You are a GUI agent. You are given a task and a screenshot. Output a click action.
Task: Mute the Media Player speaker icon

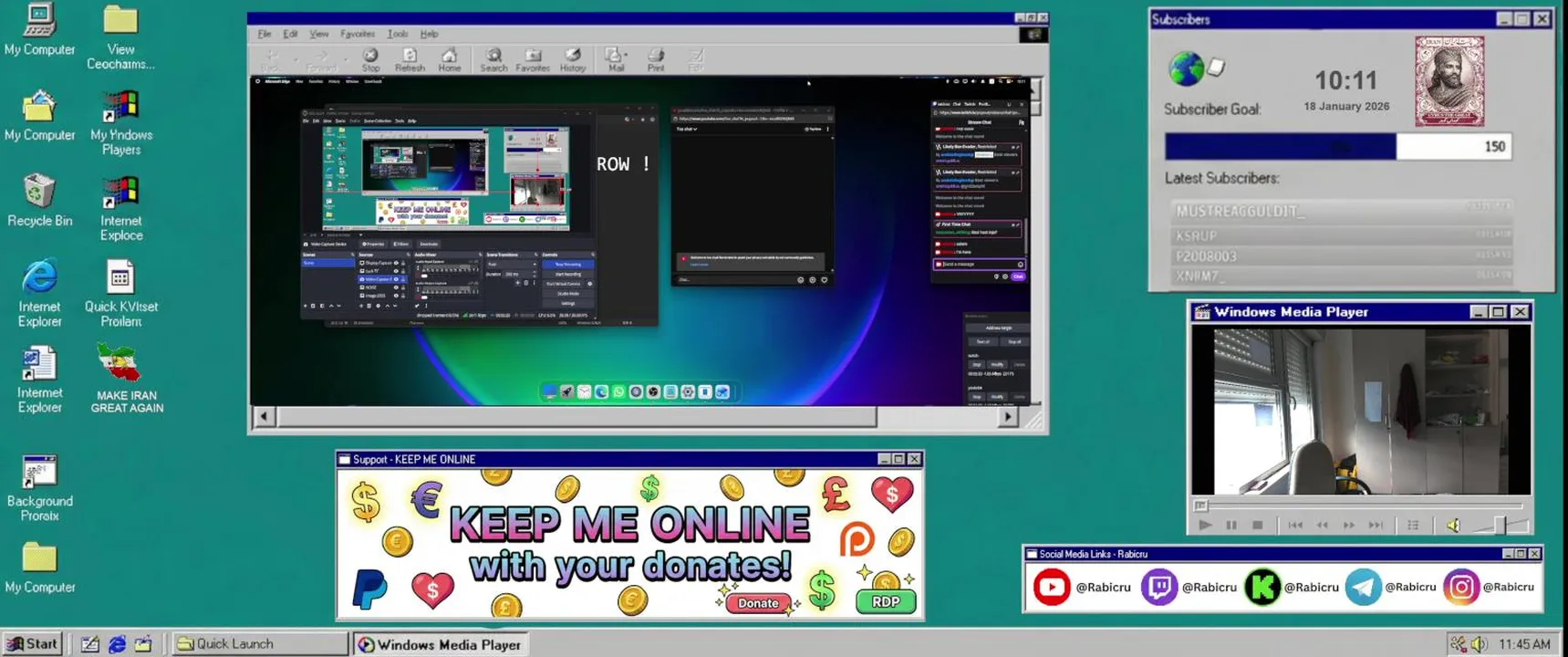coord(1453,525)
